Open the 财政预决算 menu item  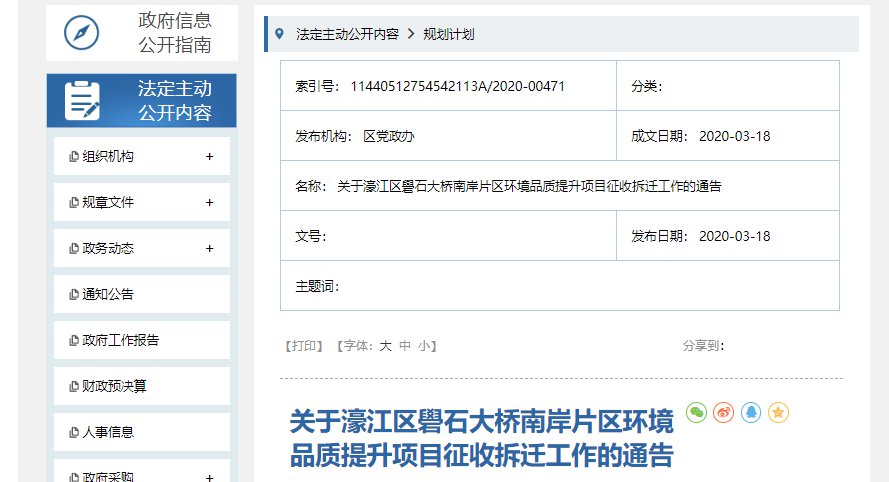(114, 387)
